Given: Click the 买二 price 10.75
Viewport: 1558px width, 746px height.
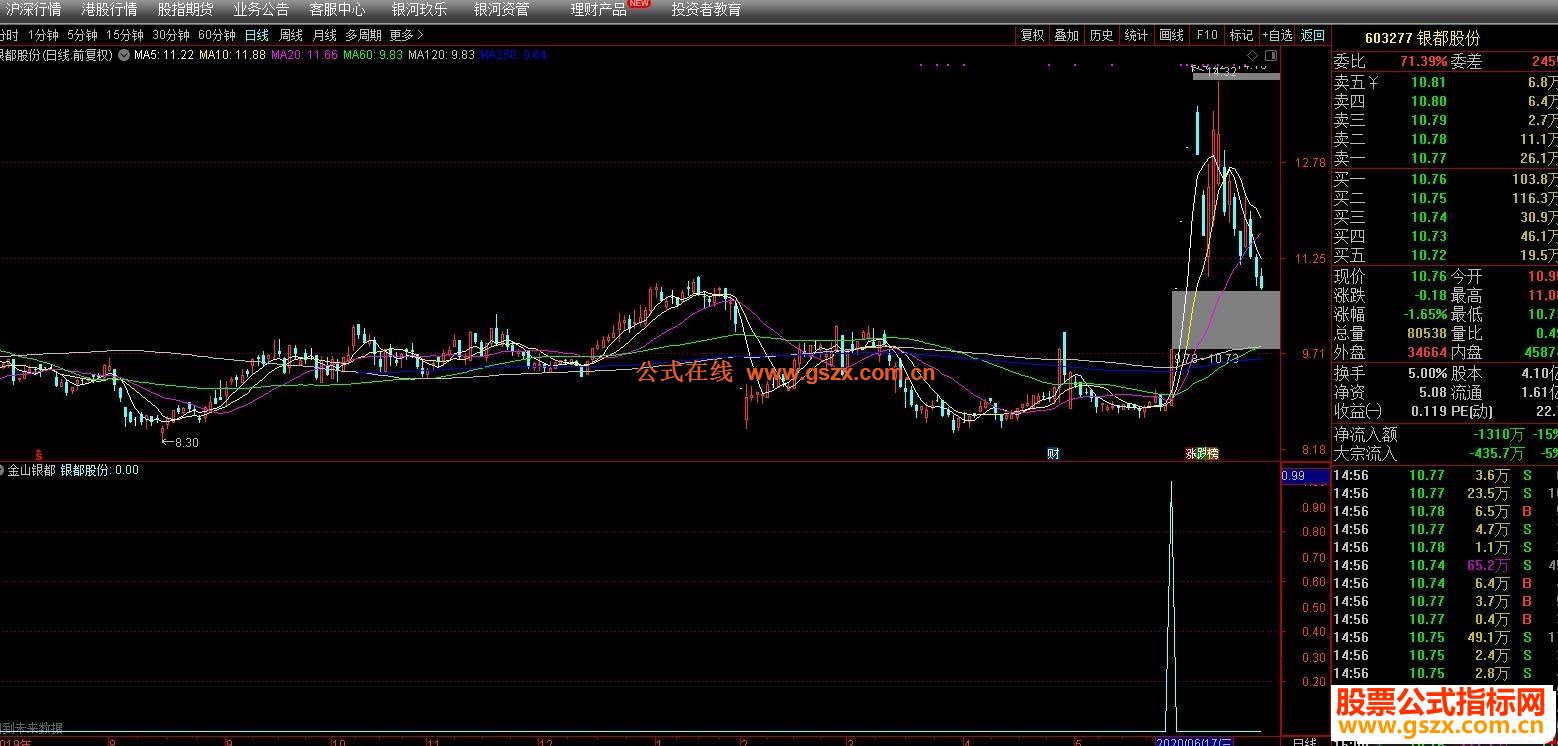Looking at the screenshot, I should tap(1428, 199).
